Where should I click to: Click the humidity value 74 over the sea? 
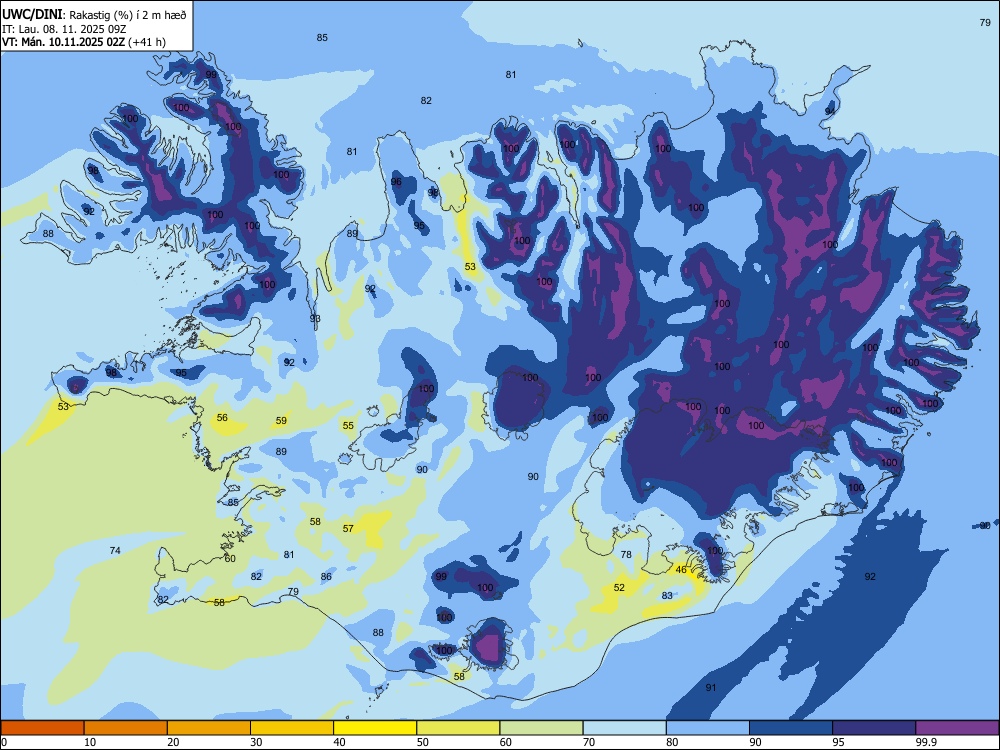(x=115, y=550)
